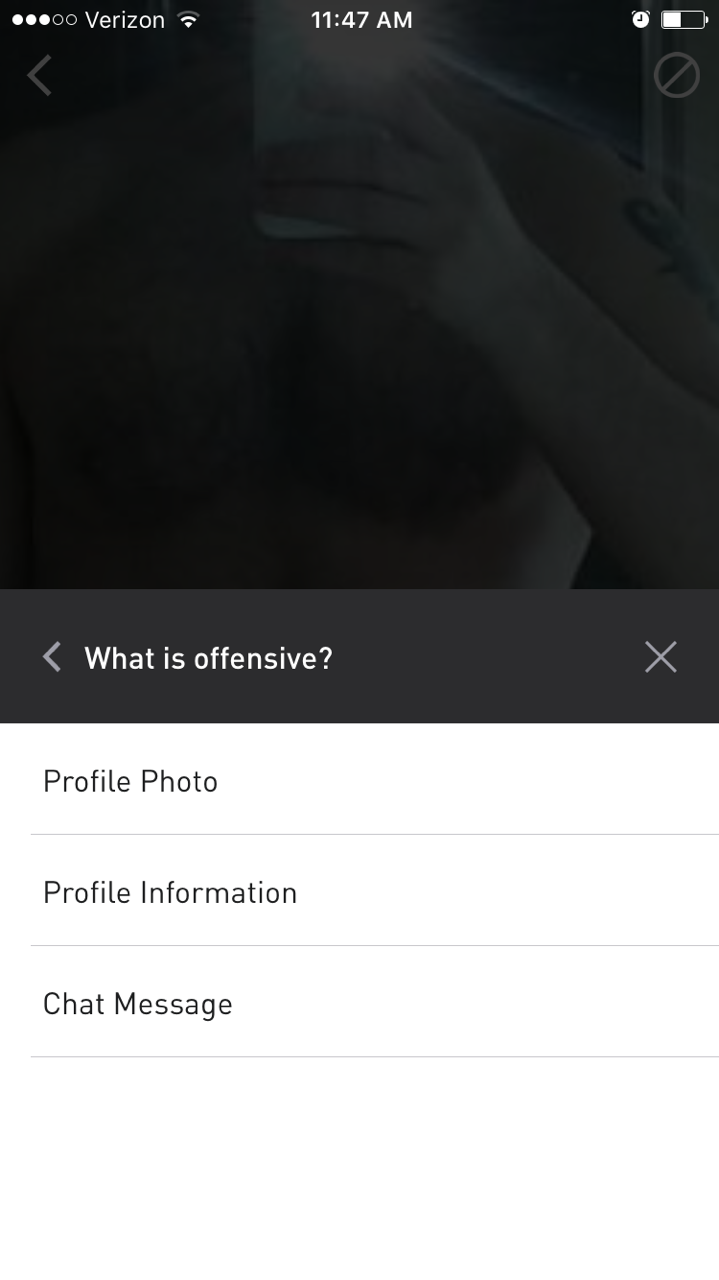Tap the back arrow above the photo
The image size is (719, 1280).
click(40, 76)
